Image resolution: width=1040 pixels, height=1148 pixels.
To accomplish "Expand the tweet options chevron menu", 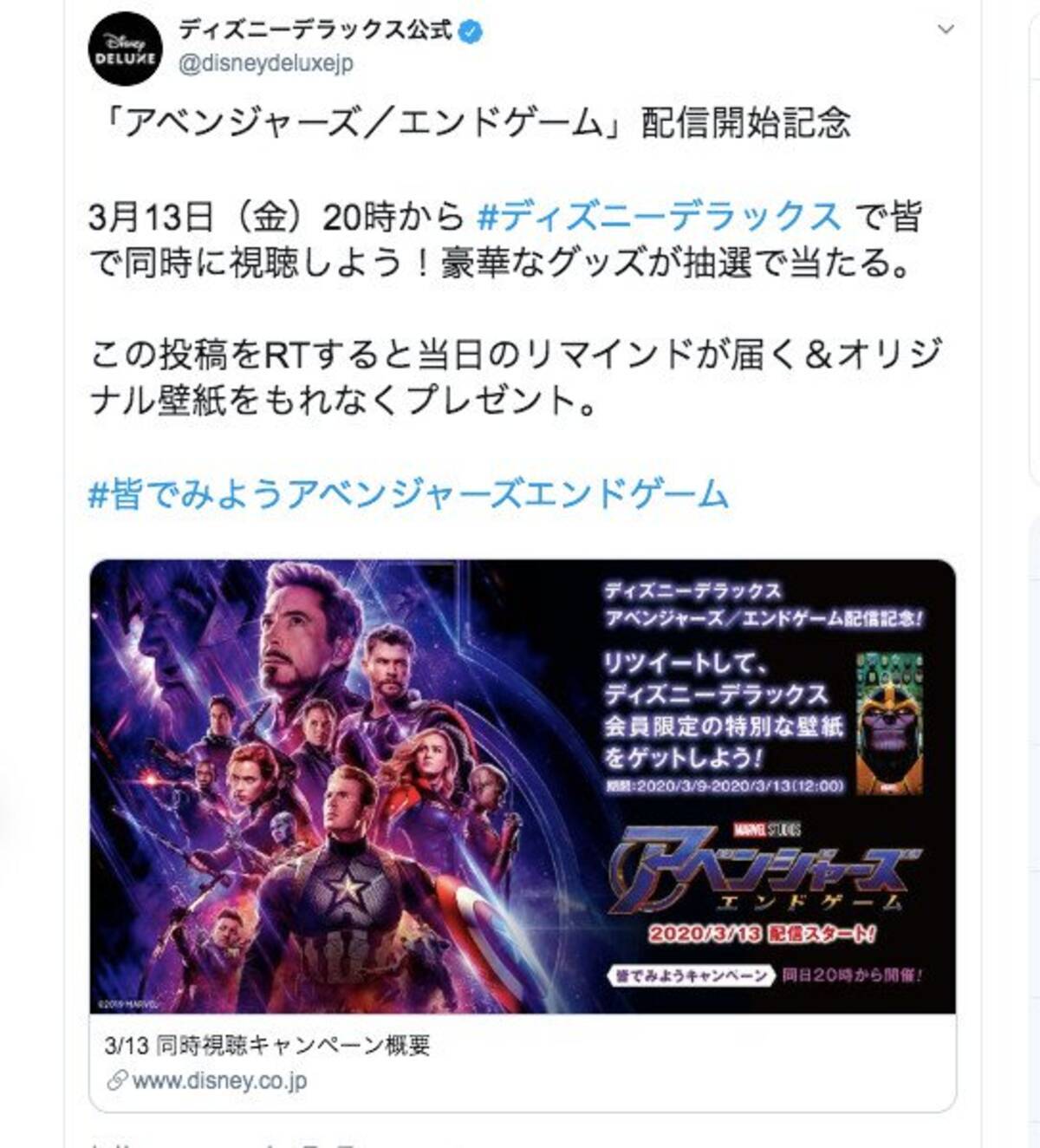I will 946,29.
